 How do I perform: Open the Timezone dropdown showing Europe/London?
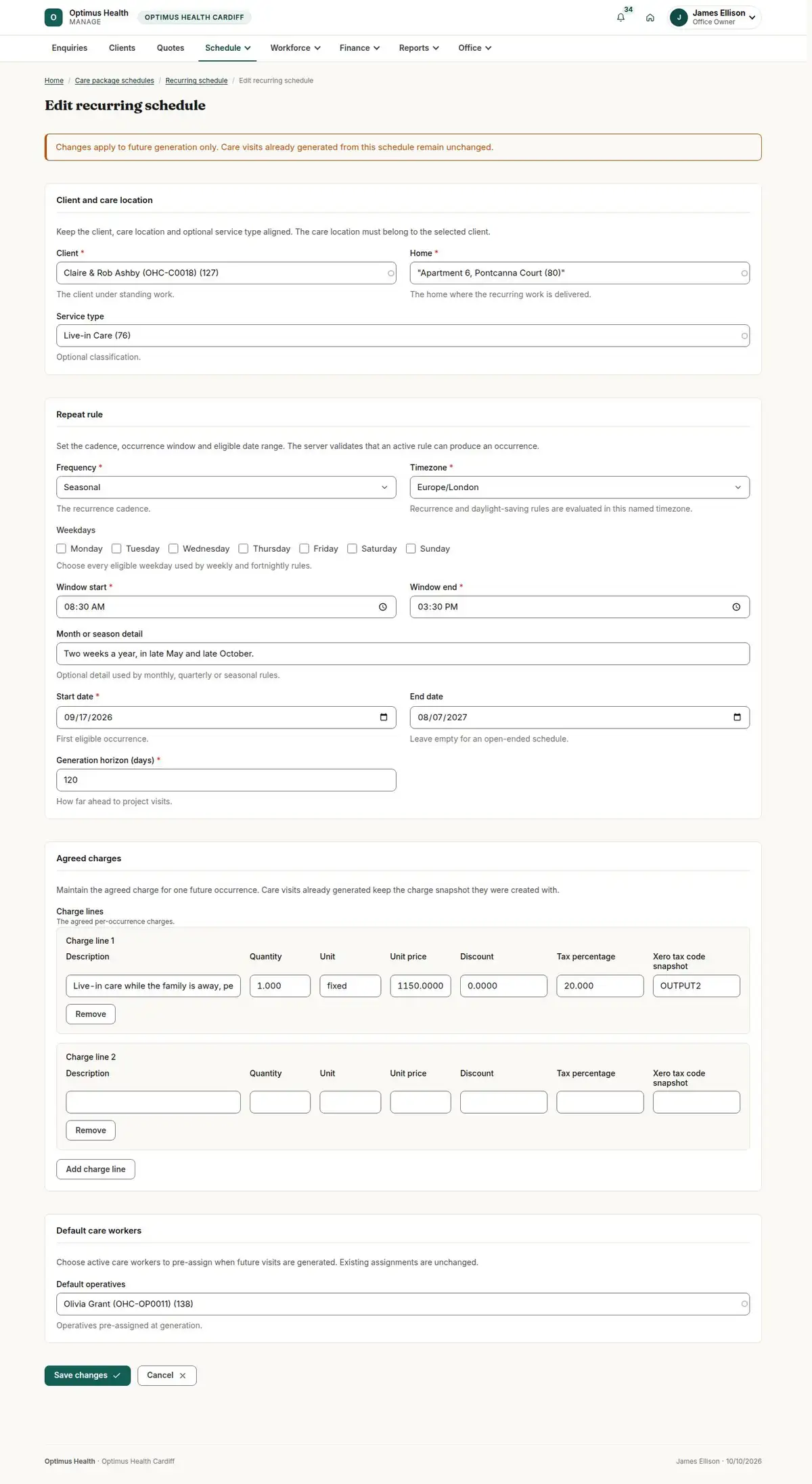579,487
